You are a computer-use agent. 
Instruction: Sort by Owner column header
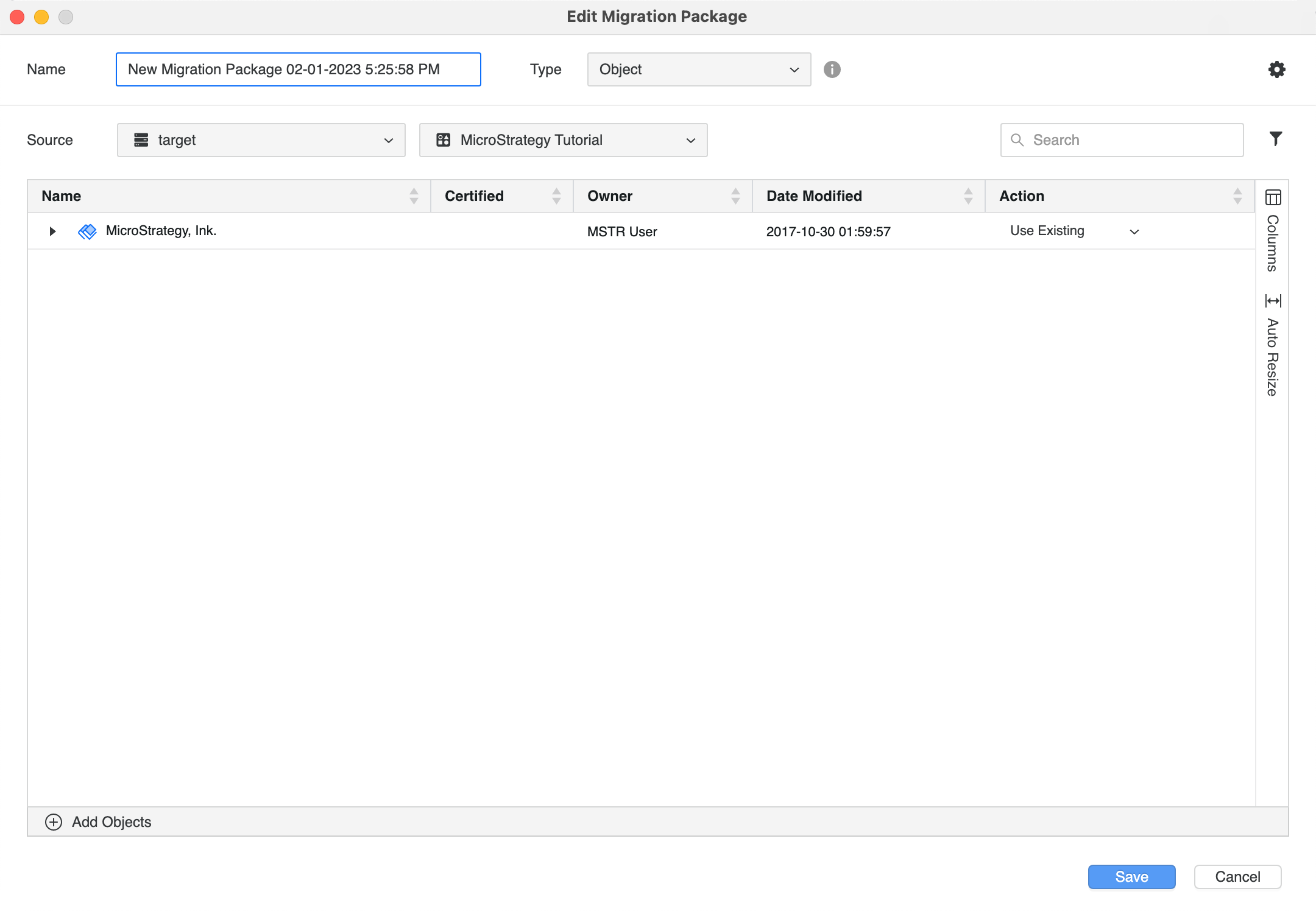click(x=610, y=196)
